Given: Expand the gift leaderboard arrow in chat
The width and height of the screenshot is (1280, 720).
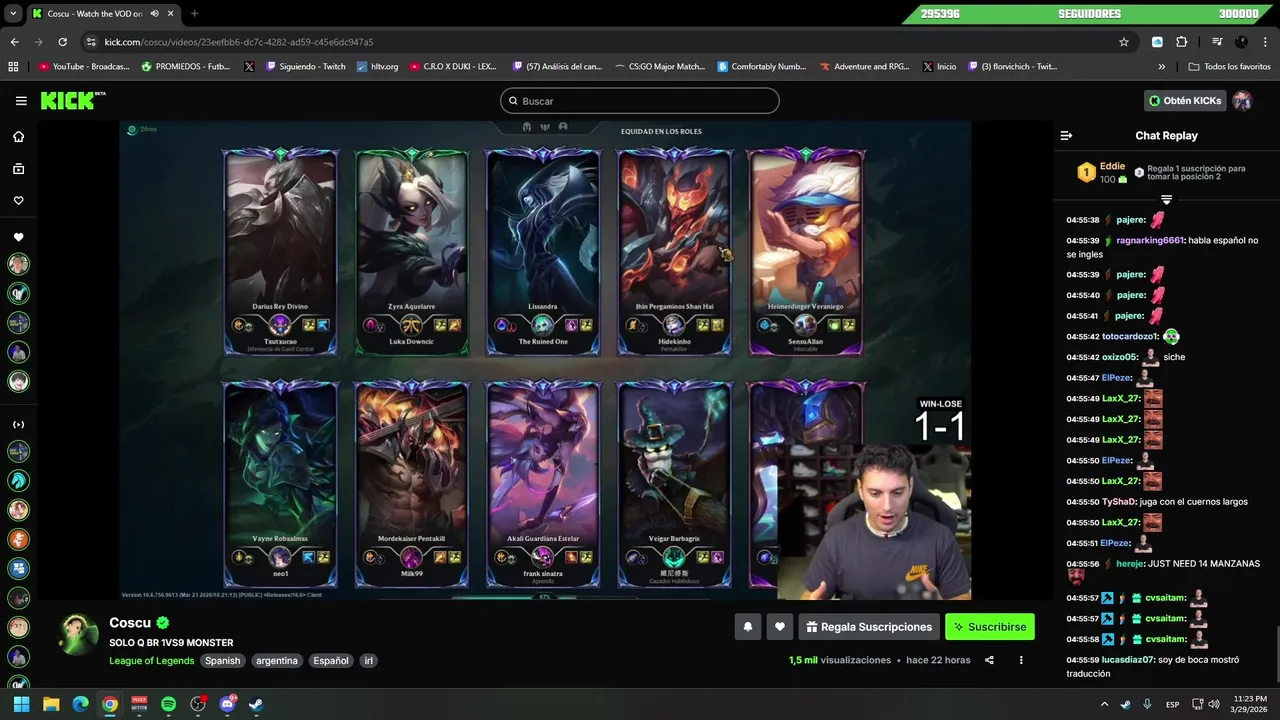Looking at the screenshot, I should coord(1166,200).
